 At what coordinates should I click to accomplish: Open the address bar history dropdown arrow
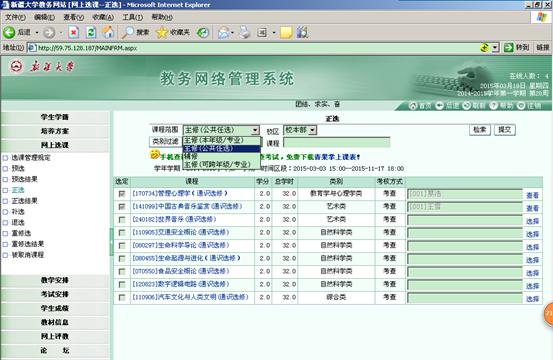point(496,48)
